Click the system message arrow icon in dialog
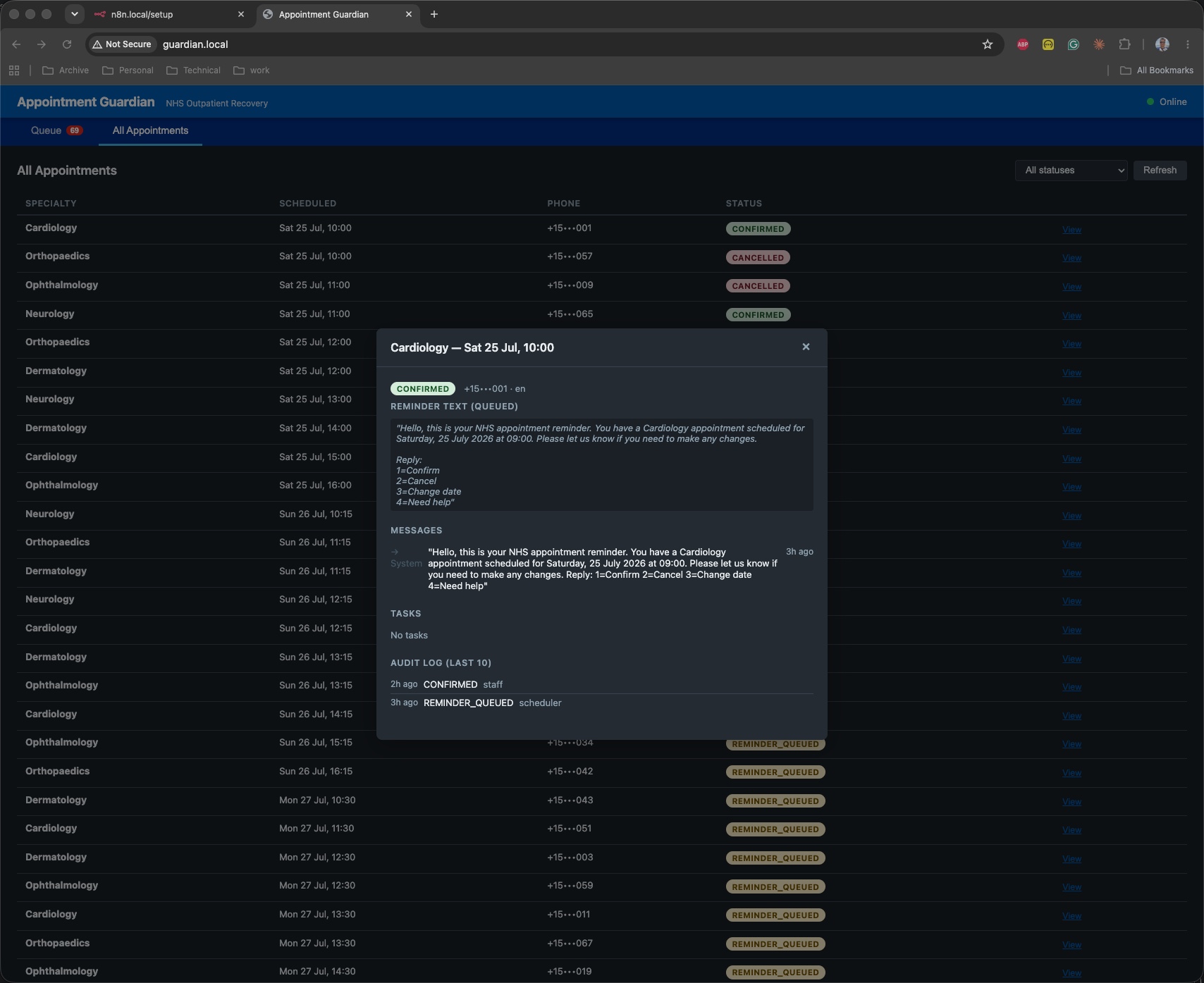This screenshot has height=983, width=1204. pyautogui.click(x=395, y=552)
